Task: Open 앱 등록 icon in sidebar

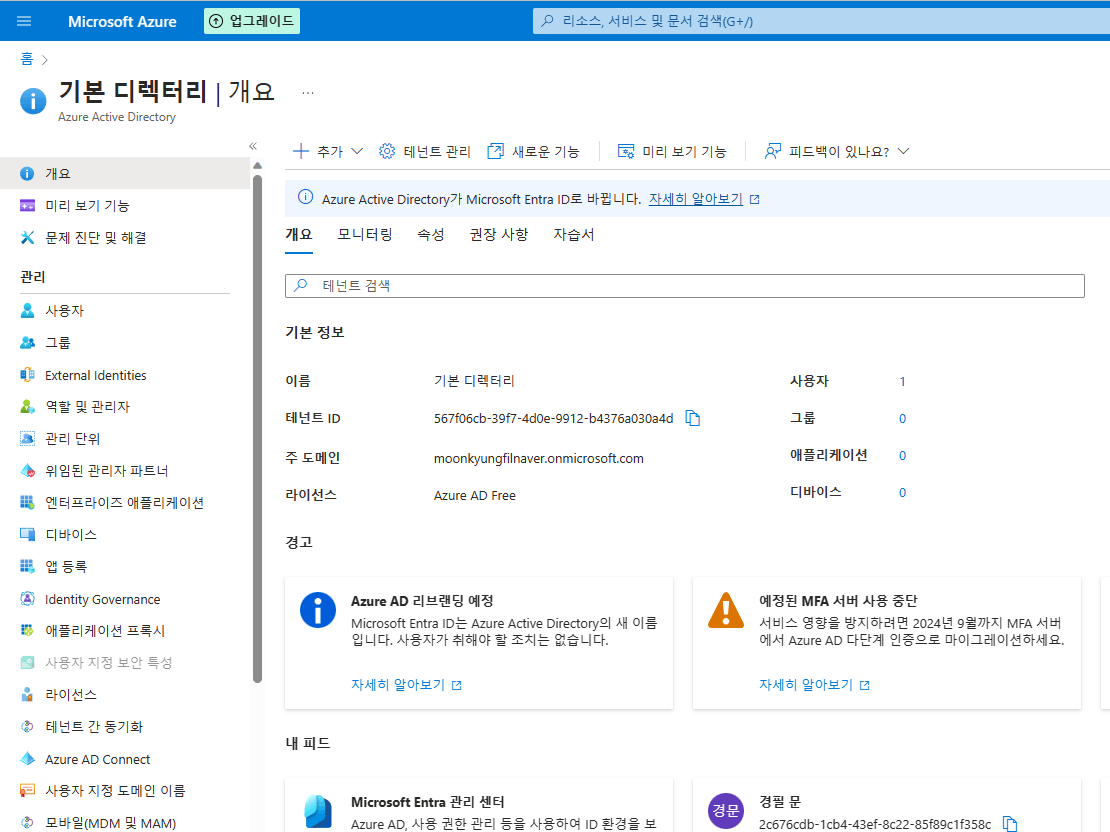Action: point(28,566)
